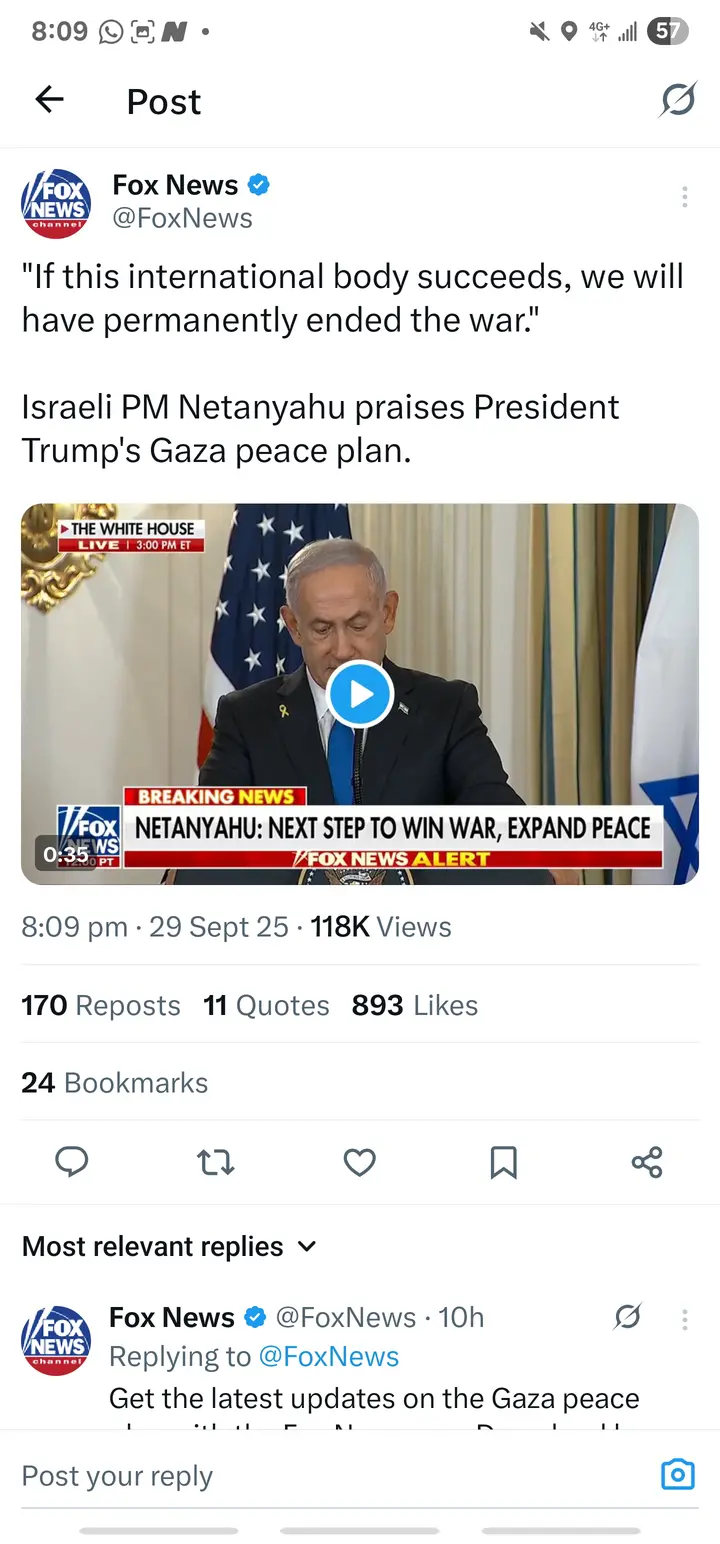Tap the share icon
Image resolution: width=720 pixels, height=1544 pixels.
click(647, 1162)
